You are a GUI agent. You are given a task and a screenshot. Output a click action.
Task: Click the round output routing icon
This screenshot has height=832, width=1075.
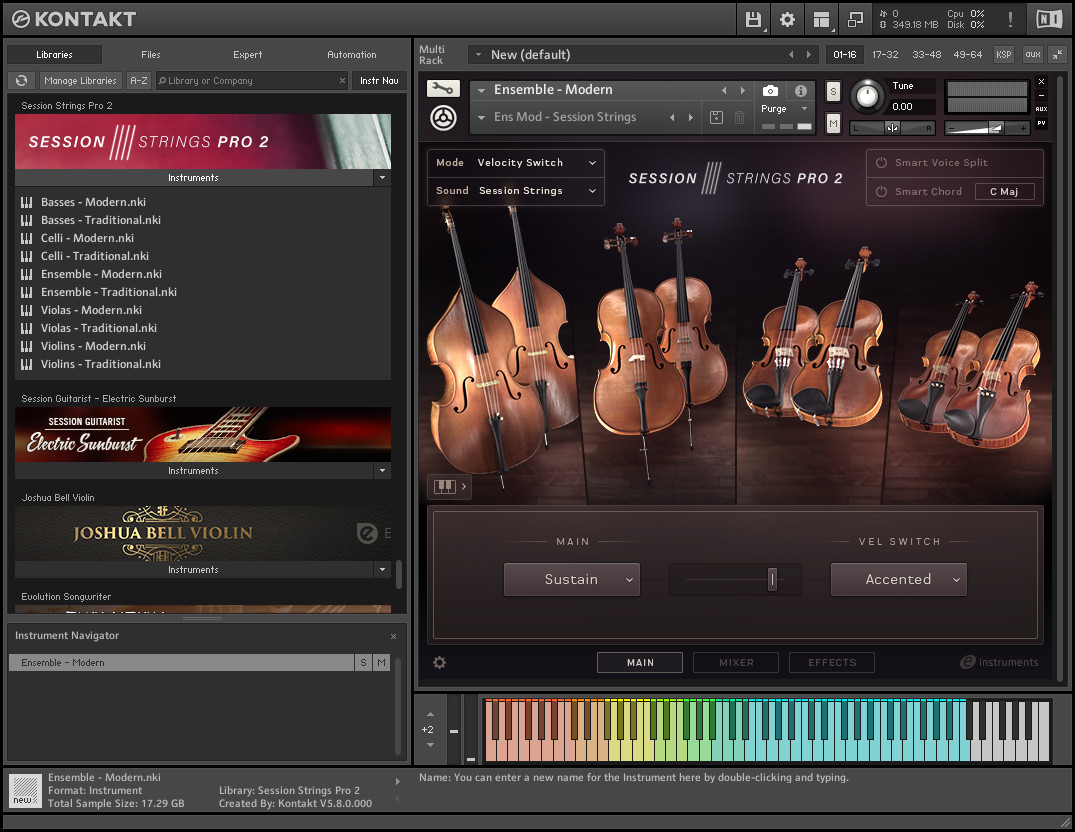(x=443, y=118)
